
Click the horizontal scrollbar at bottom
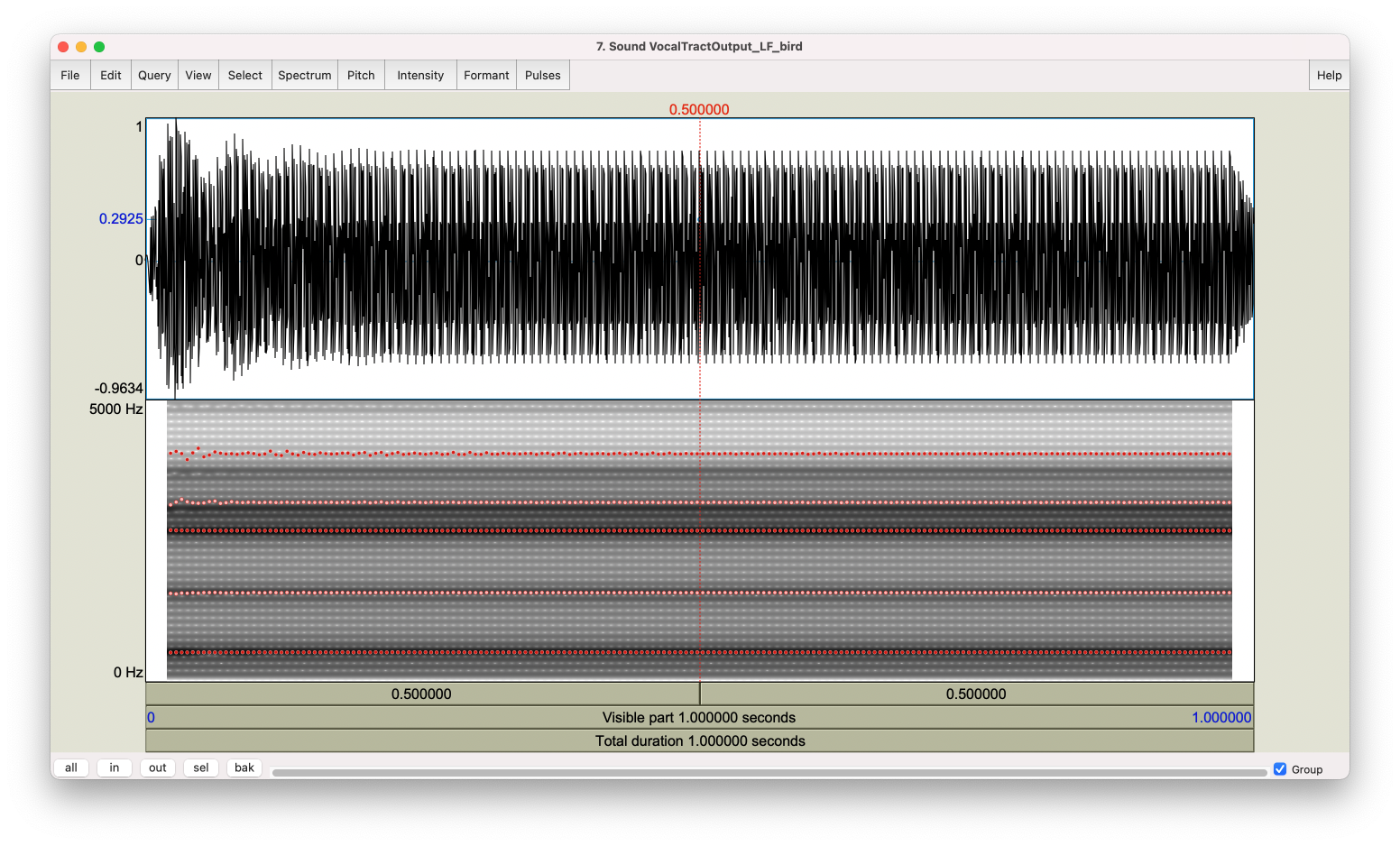769,772
